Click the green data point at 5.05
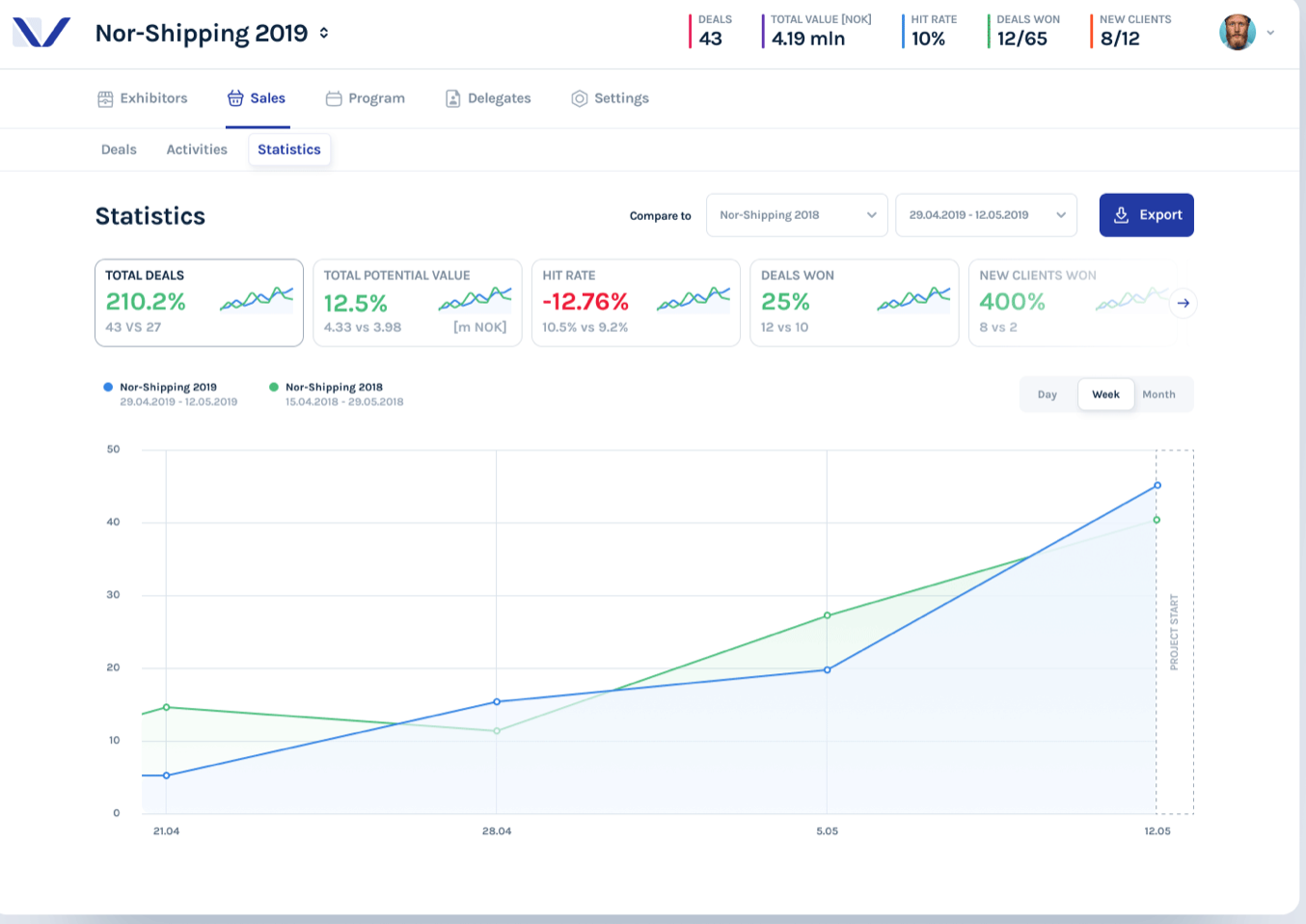The image size is (1306, 924). pyautogui.click(x=828, y=615)
